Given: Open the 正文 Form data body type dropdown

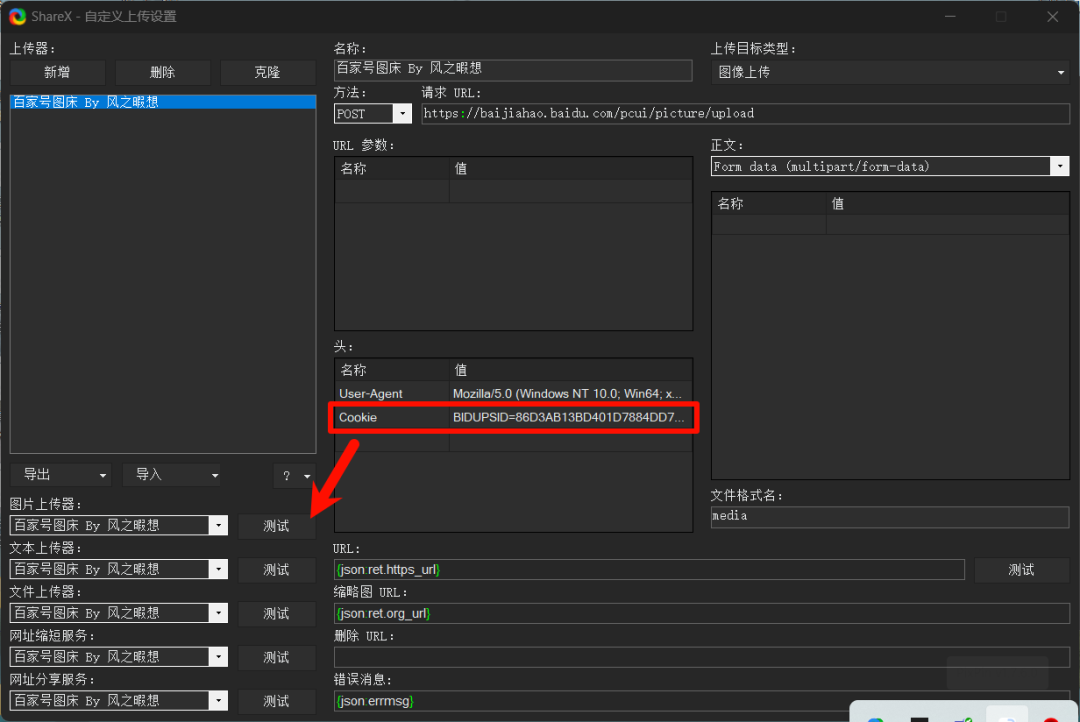Looking at the screenshot, I should point(1059,166).
